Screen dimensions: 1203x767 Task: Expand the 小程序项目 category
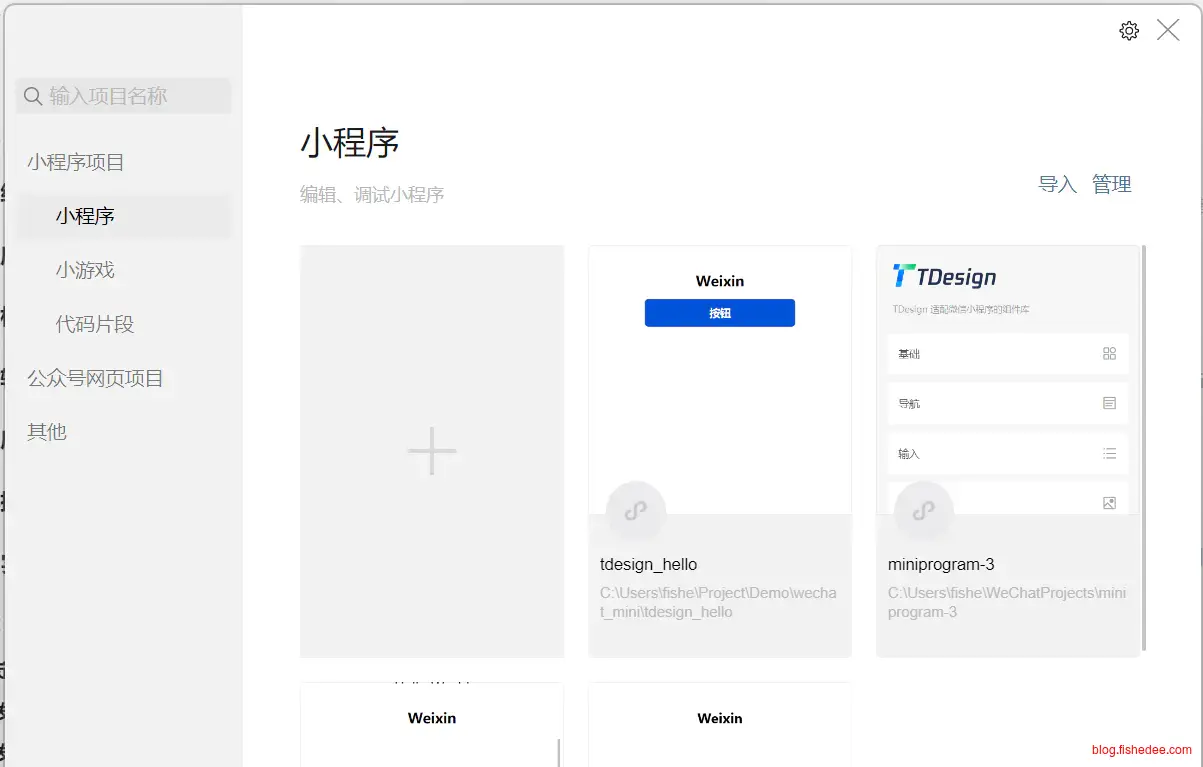(76, 162)
